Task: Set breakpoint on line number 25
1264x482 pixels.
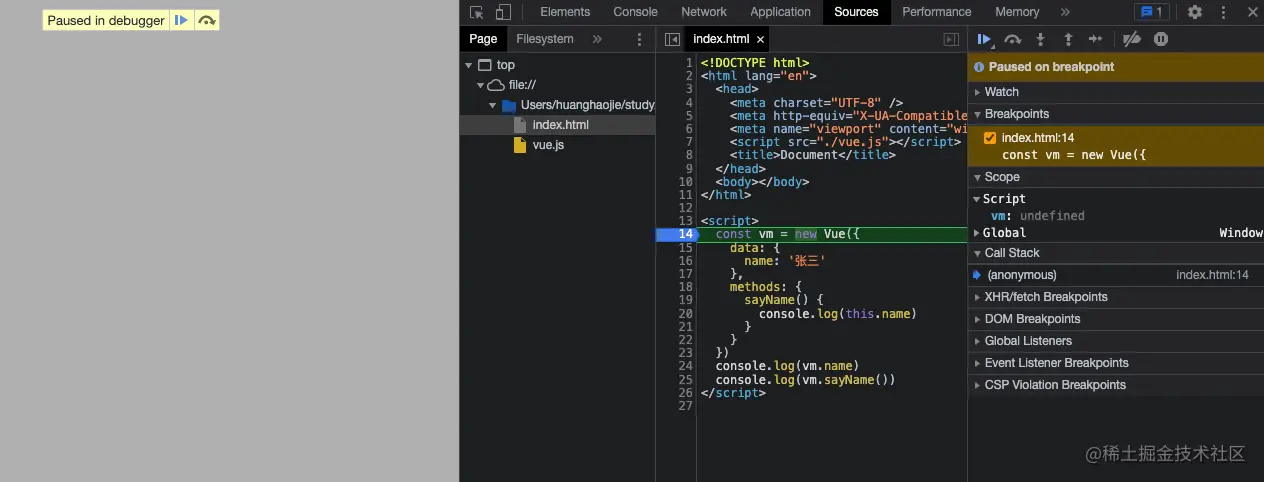Action: point(686,379)
